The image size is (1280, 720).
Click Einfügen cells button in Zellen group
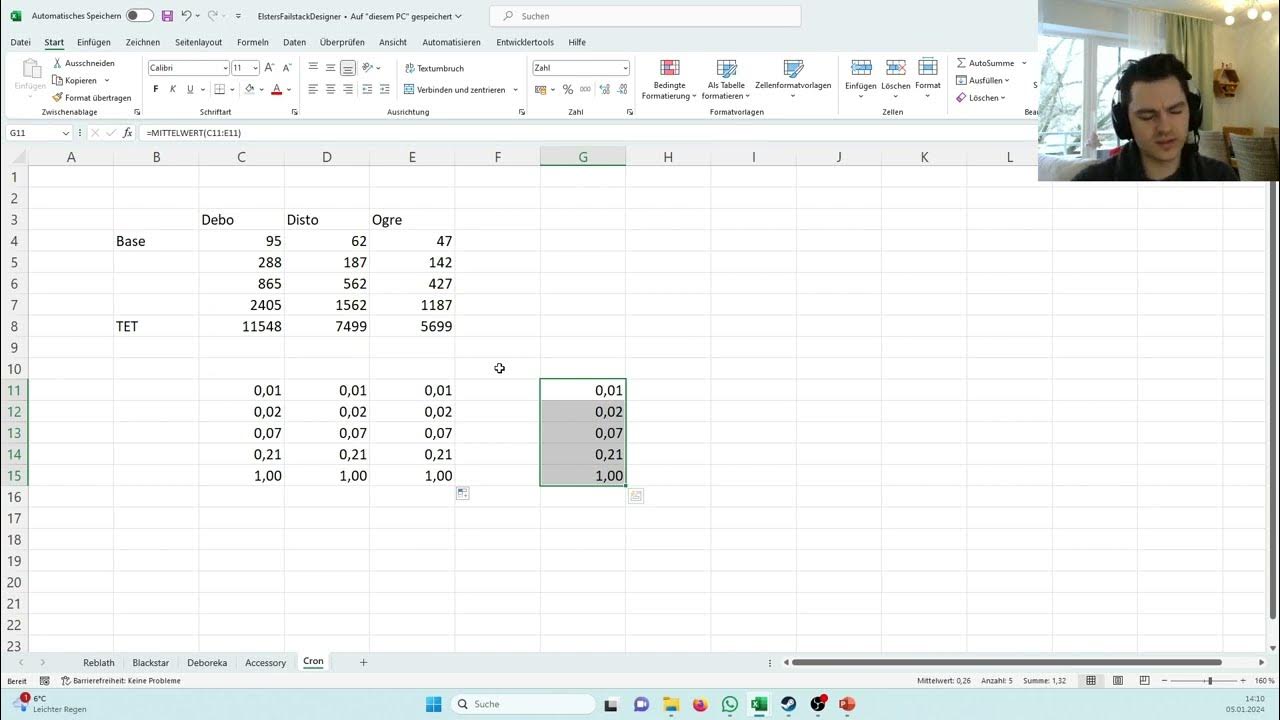click(861, 79)
